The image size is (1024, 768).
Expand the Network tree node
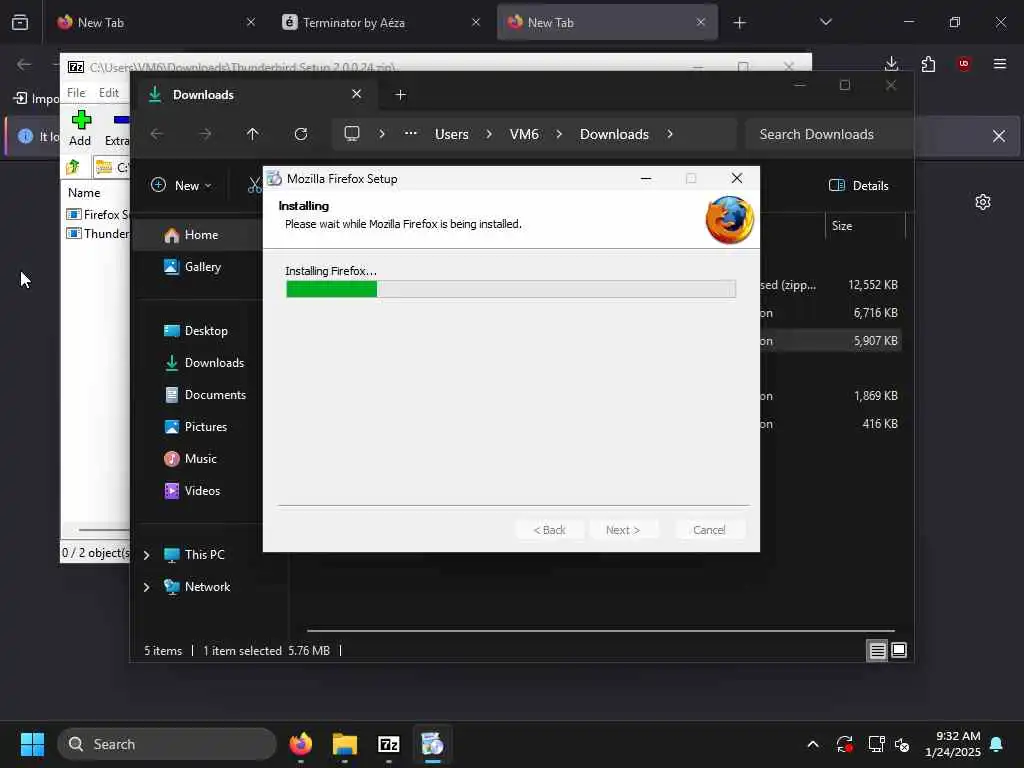click(147, 587)
